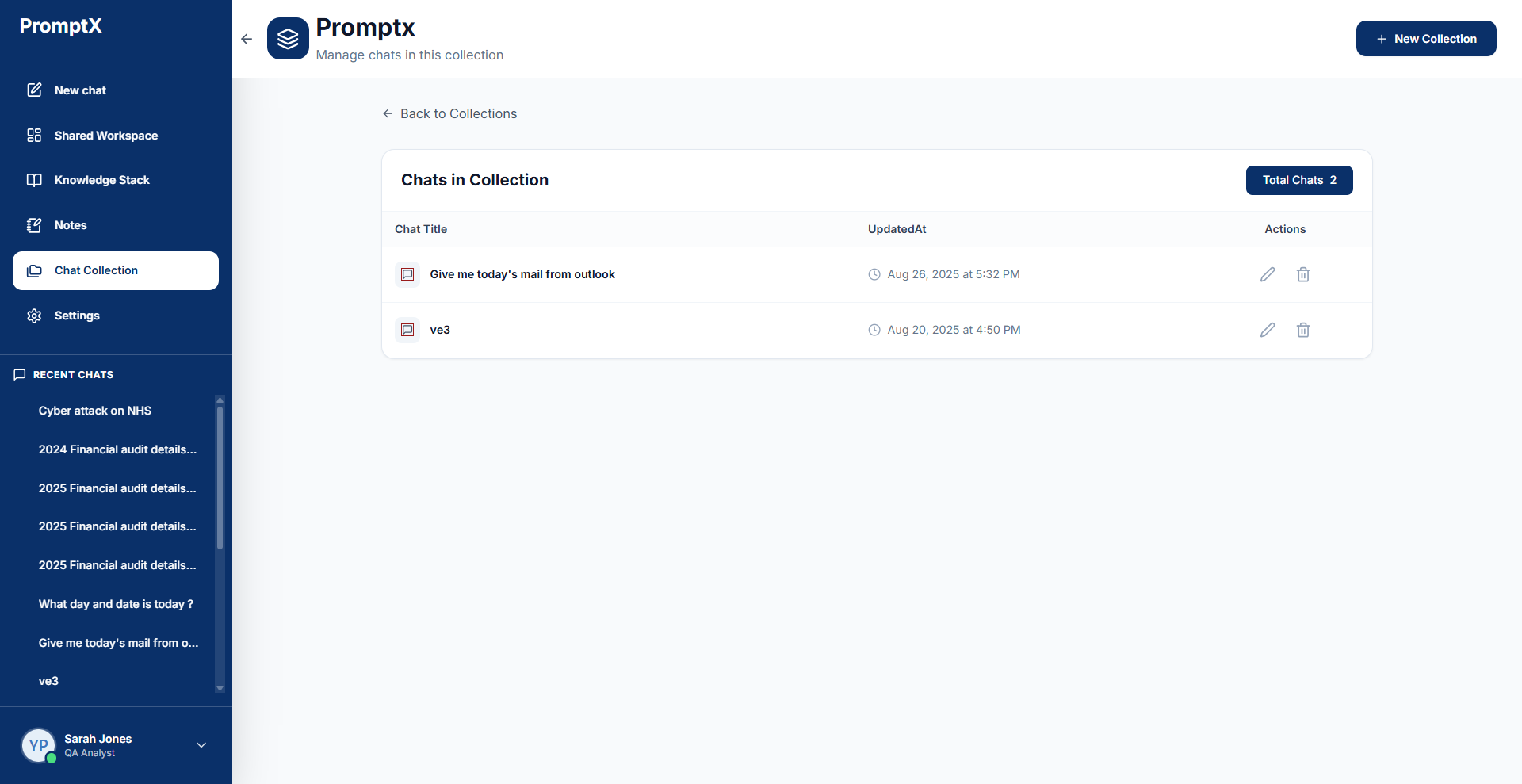Click the Total Chats badge
1522x784 pixels.
(1298, 180)
